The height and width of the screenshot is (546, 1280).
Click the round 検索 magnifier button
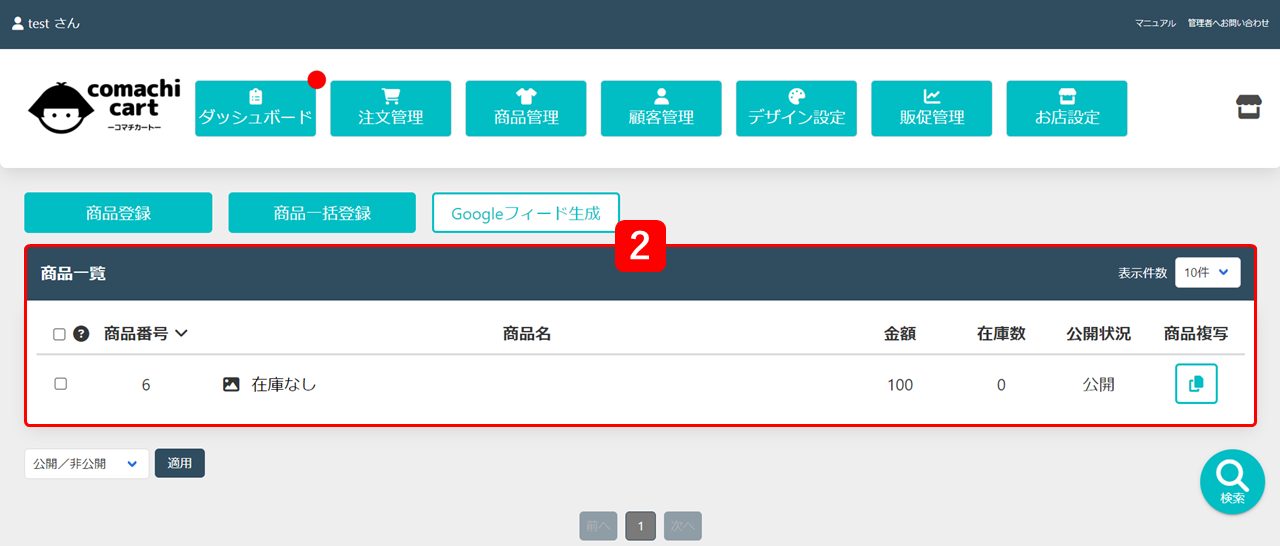click(1232, 482)
